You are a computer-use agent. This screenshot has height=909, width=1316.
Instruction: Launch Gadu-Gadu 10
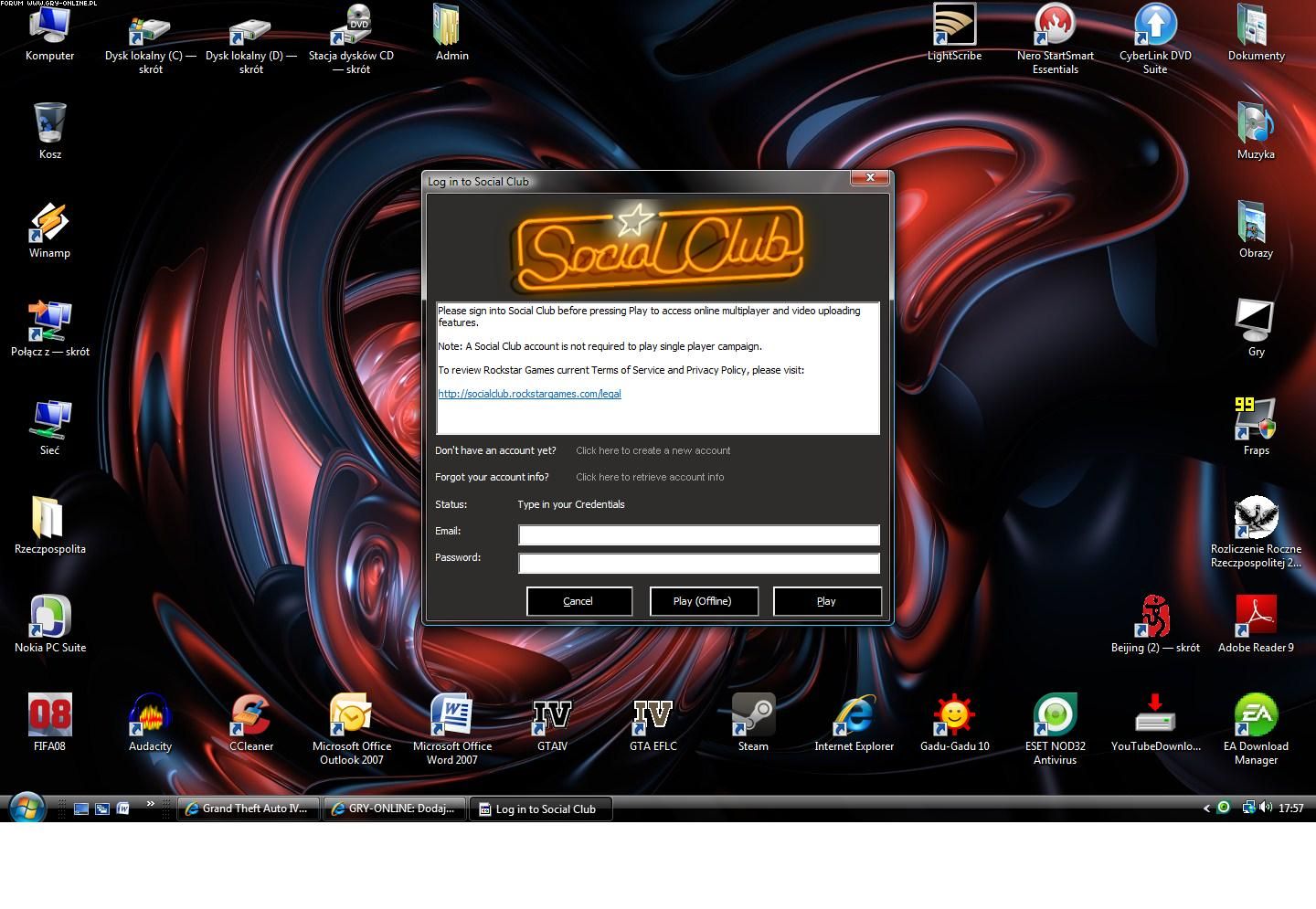pos(954,723)
